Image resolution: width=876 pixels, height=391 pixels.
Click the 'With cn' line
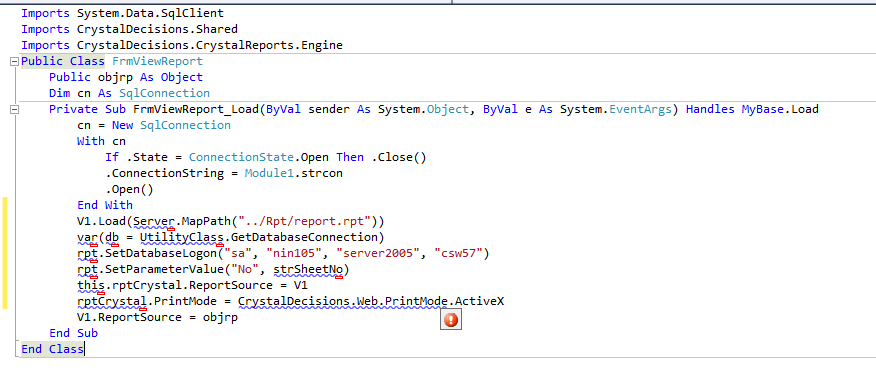tap(102, 141)
